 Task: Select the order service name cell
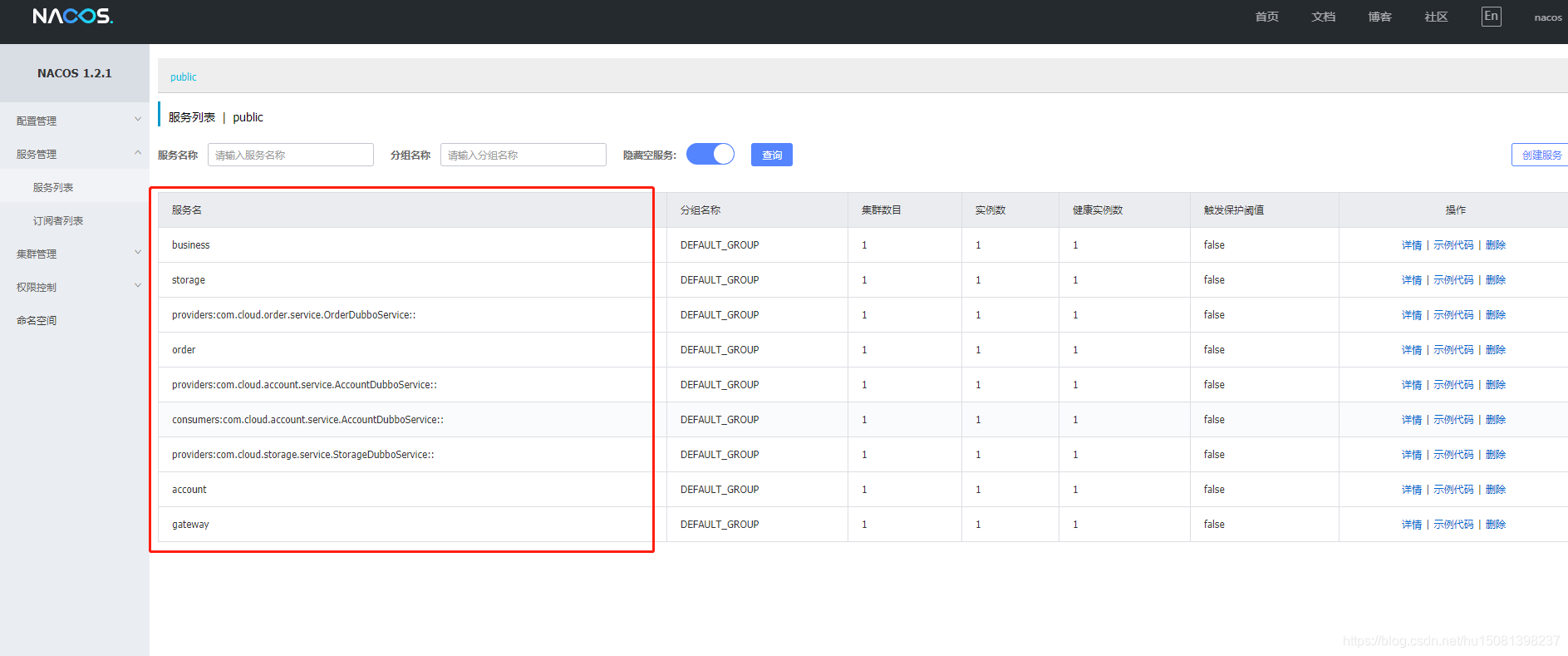pyautogui.click(x=412, y=350)
